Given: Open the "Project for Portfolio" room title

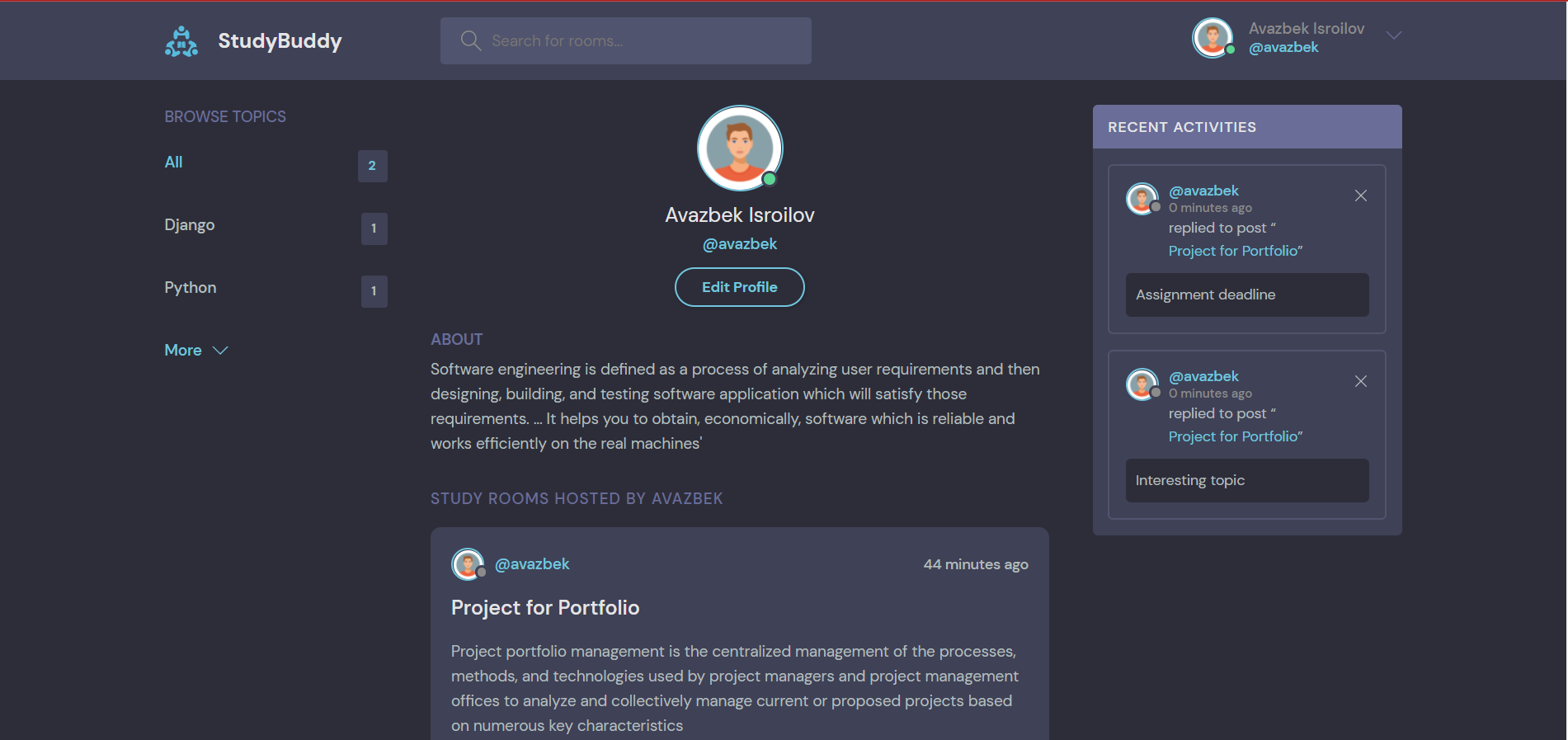Looking at the screenshot, I should click(545, 607).
